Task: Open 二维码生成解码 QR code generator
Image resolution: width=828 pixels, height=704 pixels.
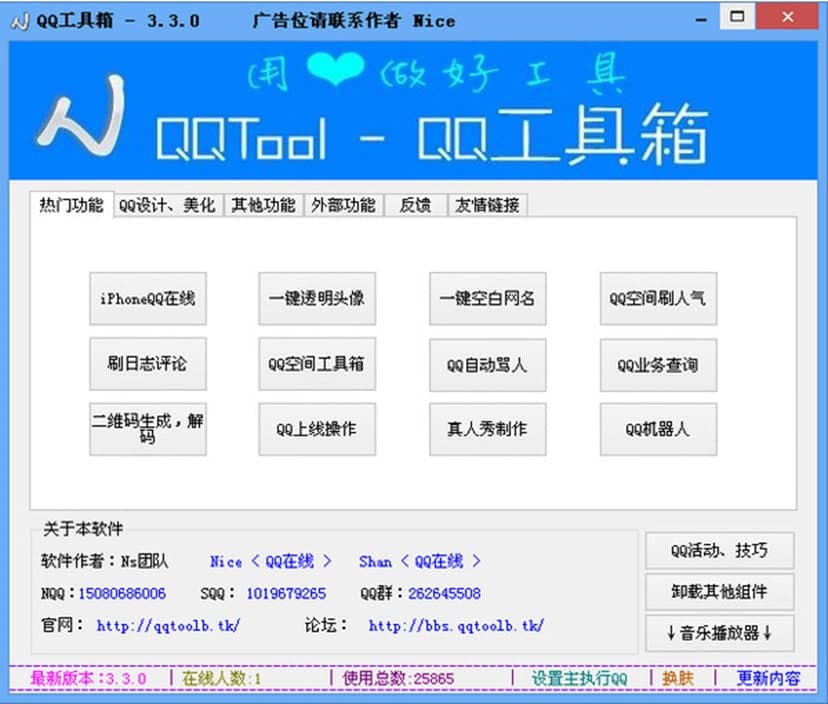Action: pyautogui.click(x=147, y=428)
